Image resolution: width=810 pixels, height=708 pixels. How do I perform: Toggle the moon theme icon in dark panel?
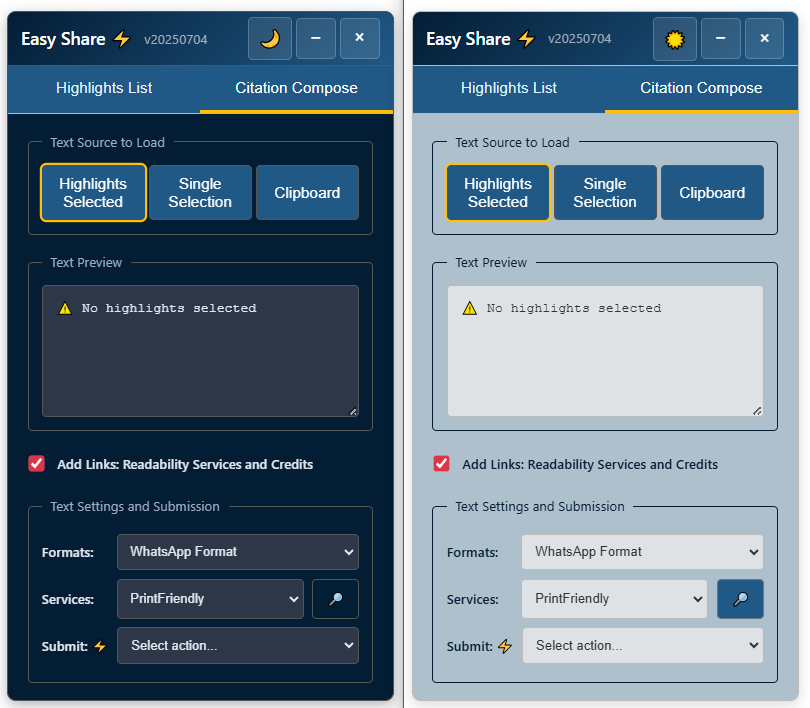pos(270,38)
